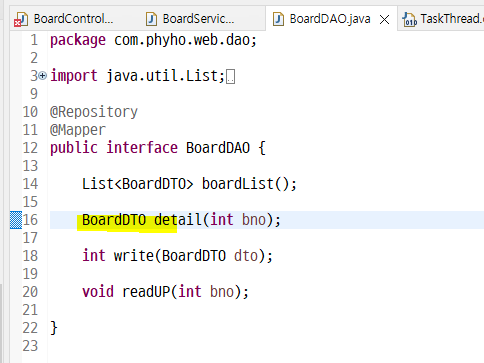
Task: Expand the folded import block at line 3
Action: click(x=42, y=76)
